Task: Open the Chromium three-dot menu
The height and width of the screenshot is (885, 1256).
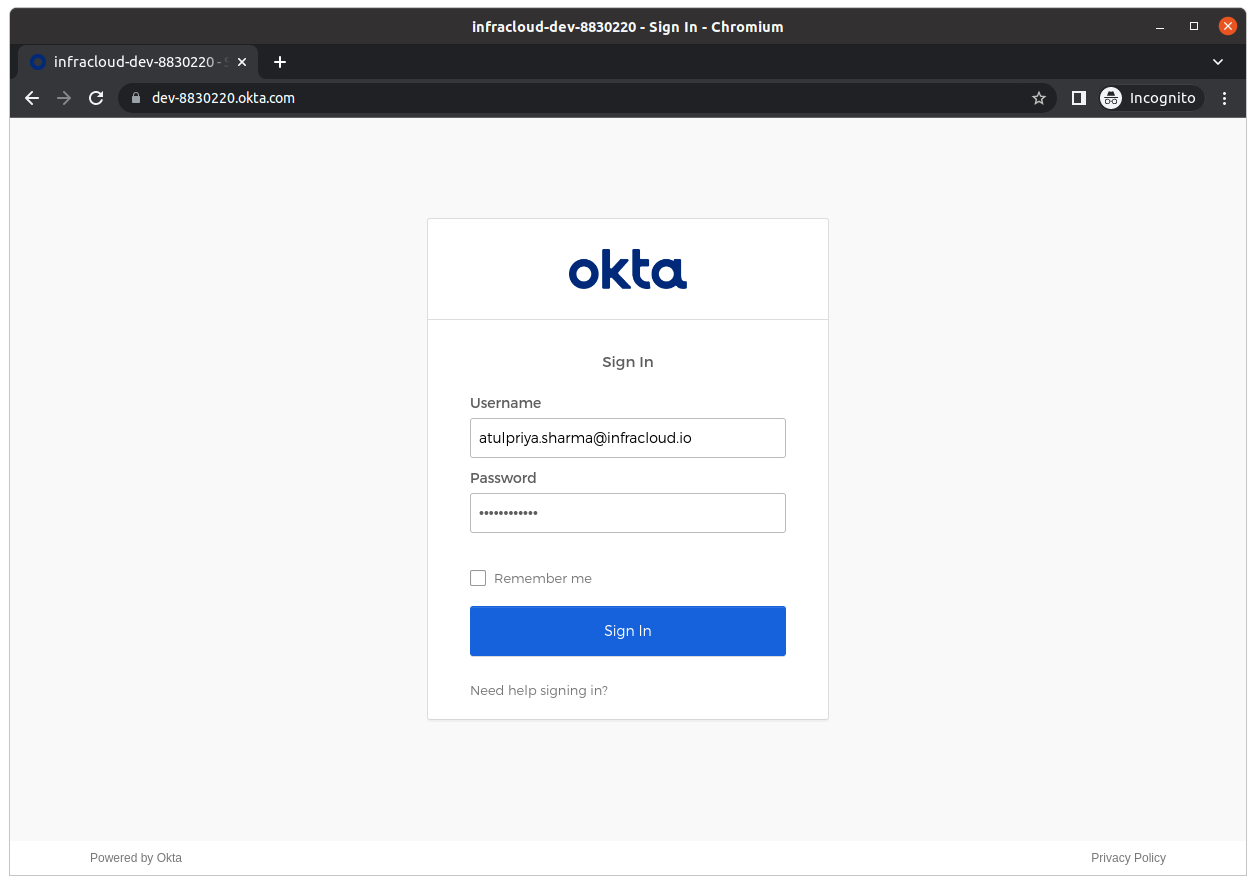Action: (1225, 98)
